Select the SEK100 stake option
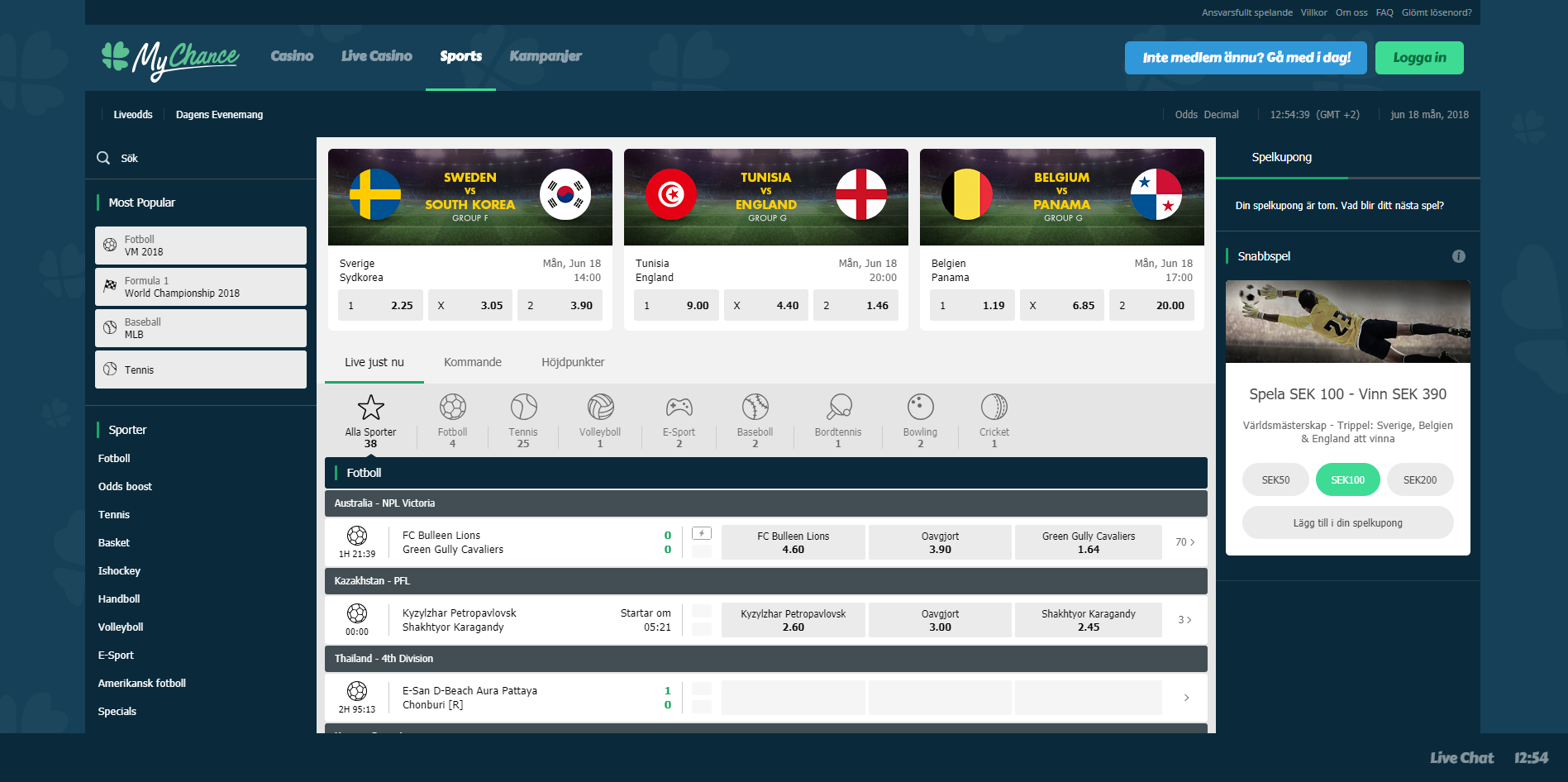 (1348, 479)
